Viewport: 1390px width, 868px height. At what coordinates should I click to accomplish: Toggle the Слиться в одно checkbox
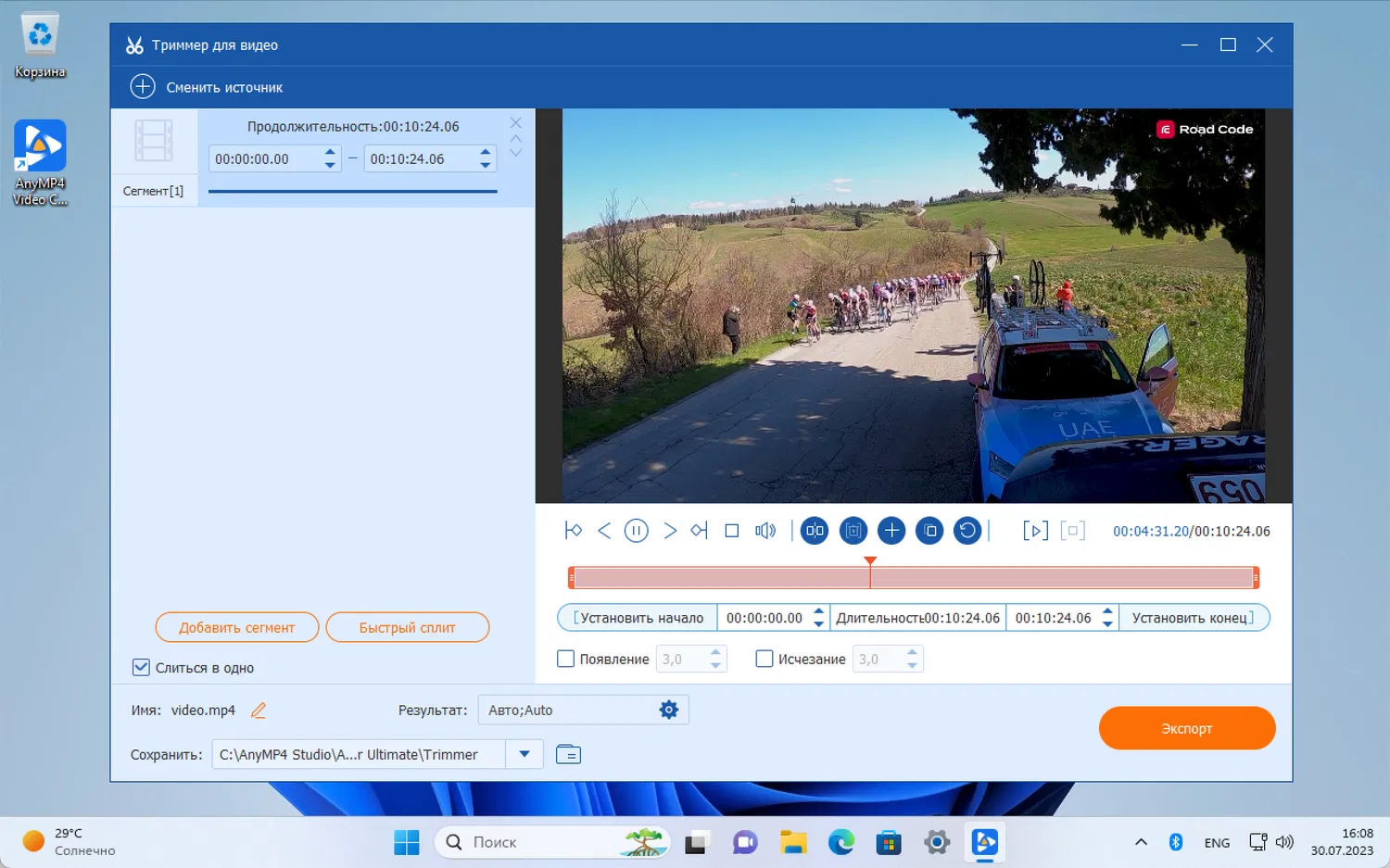point(141,667)
